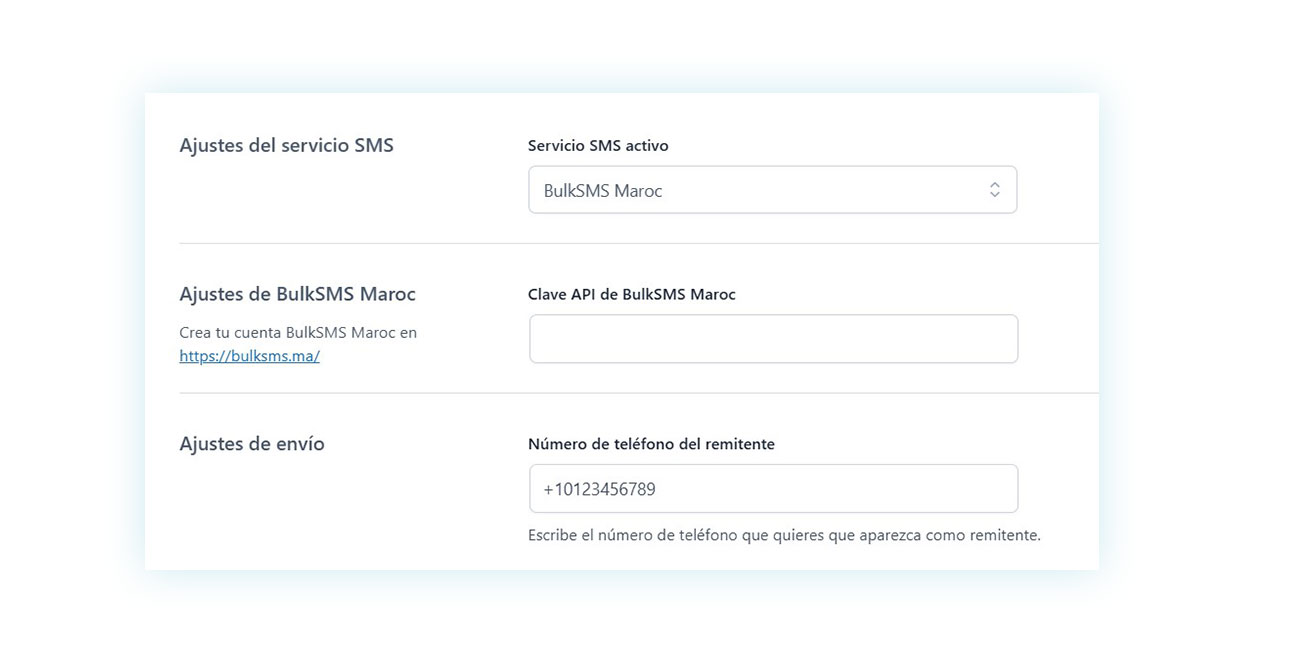
Task: Click the Clave API de BulkSMS Maroc field
Action: click(773, 339)
